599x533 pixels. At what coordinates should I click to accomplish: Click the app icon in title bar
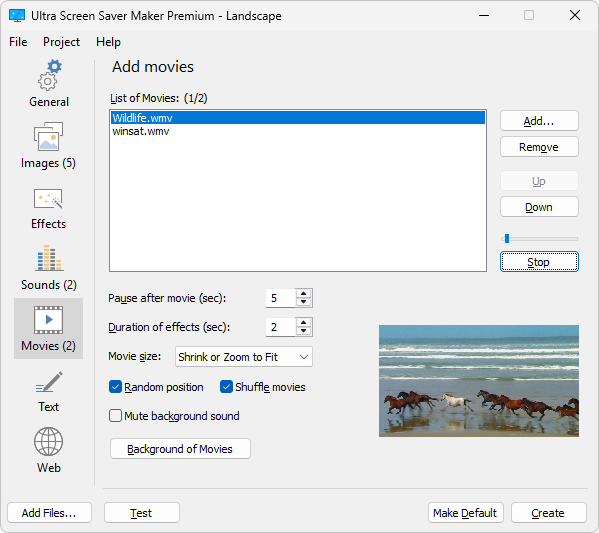pyautogui.click(x=17, y=16)
